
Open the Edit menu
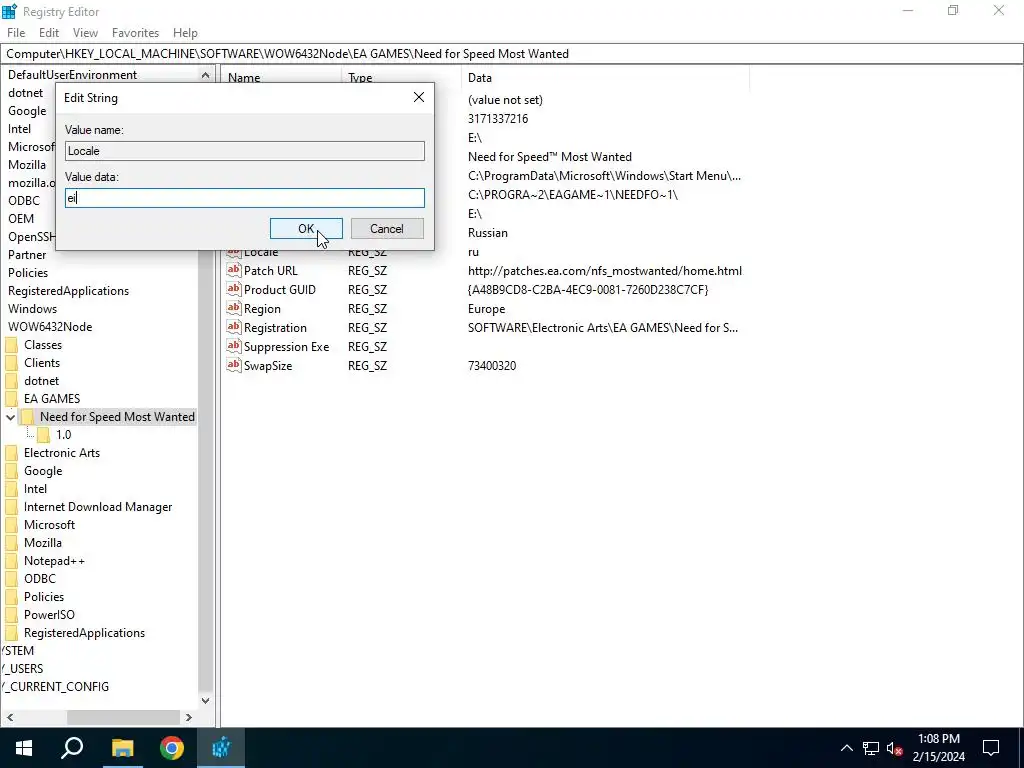coord(49,33)
